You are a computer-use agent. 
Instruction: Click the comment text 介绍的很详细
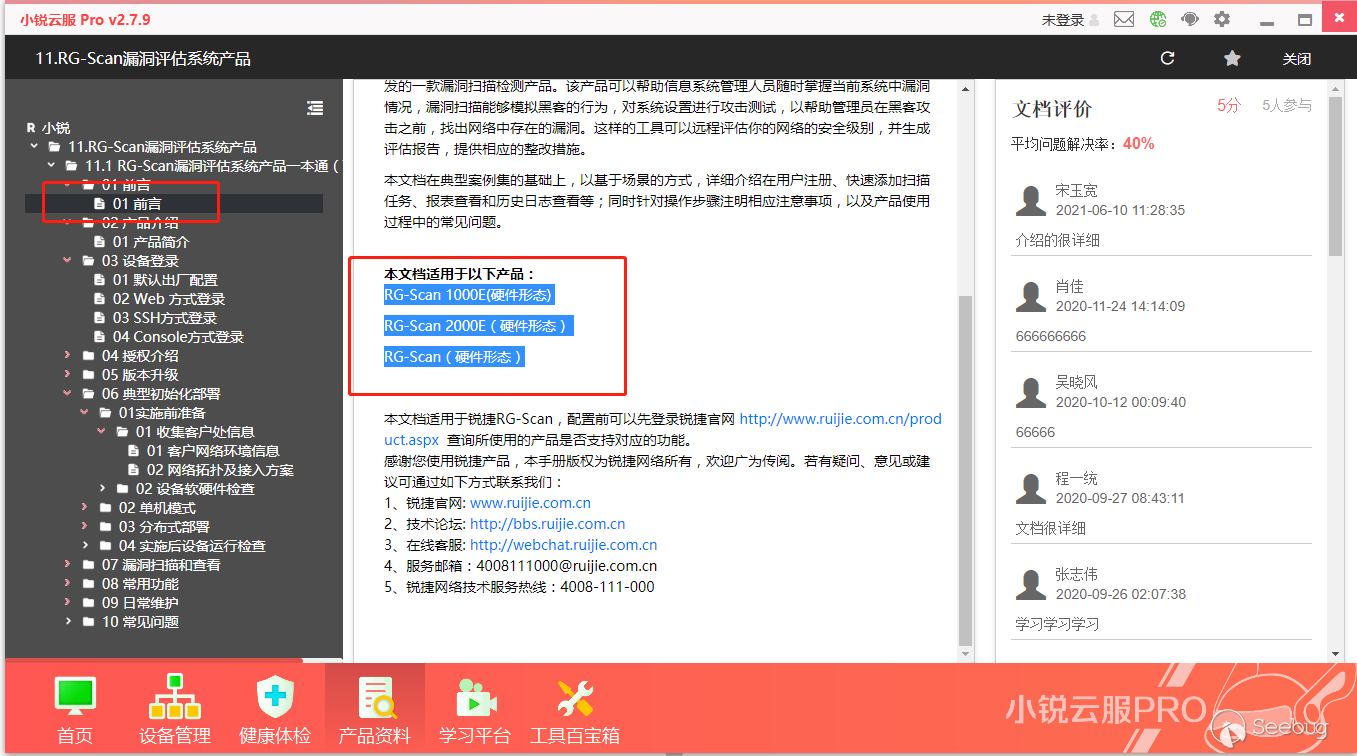[x=1058, y=240]
